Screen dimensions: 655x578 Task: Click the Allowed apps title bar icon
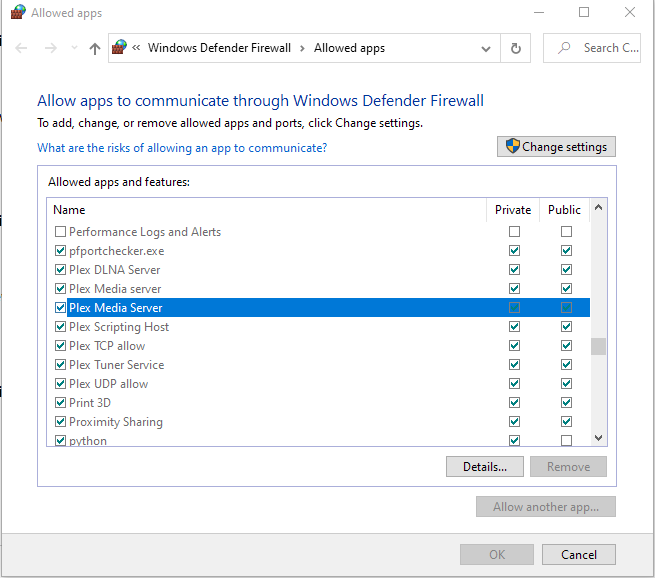point(18,12)
